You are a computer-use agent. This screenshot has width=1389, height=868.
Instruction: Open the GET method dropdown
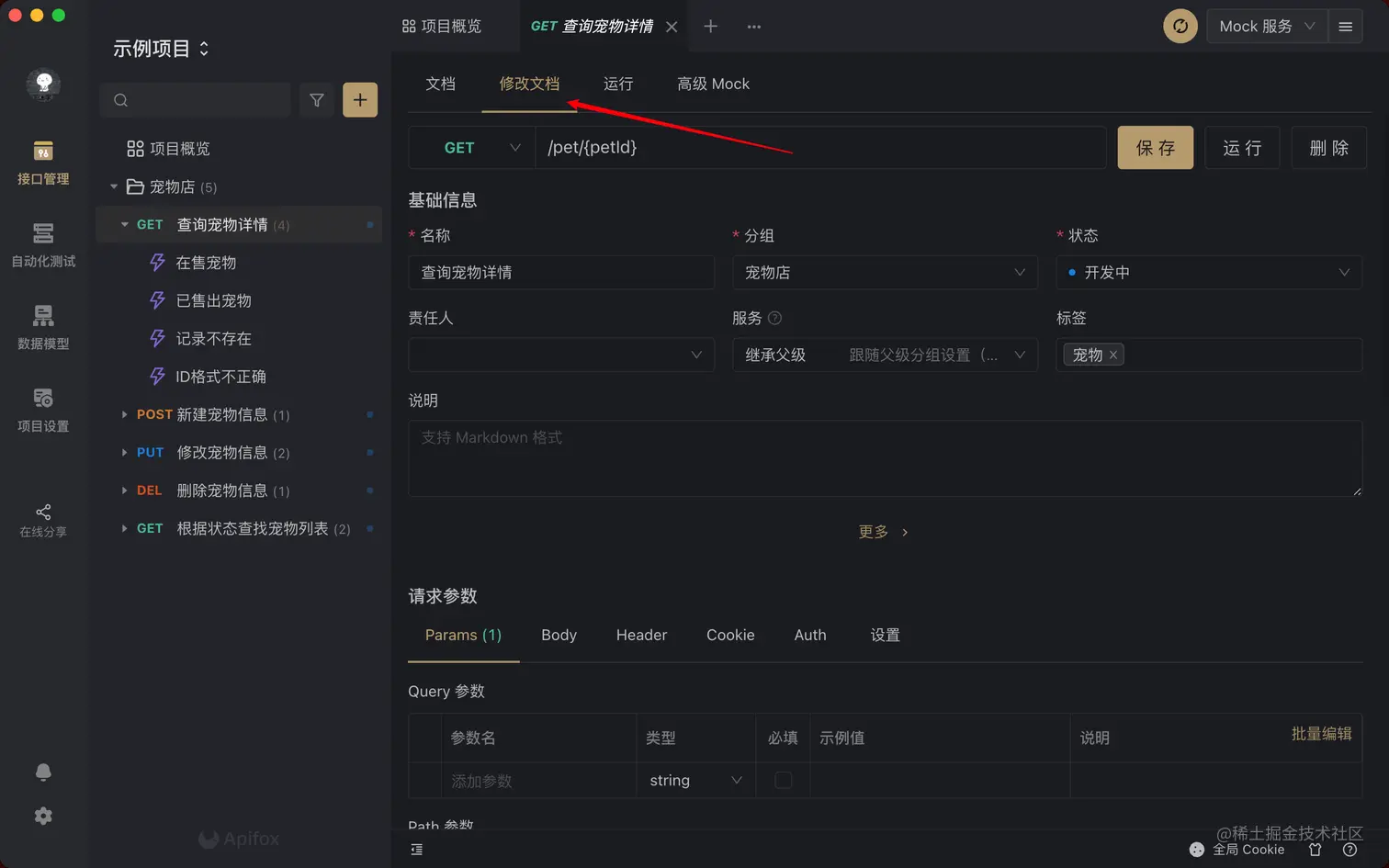[471, 148]
